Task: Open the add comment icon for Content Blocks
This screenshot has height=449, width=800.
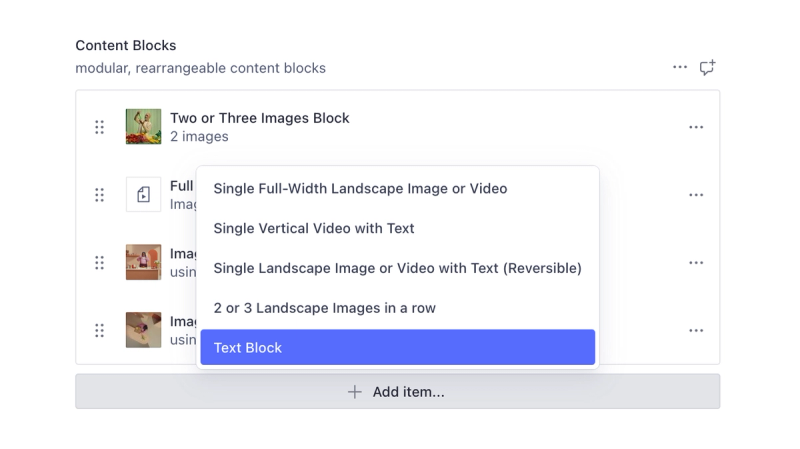Action: pyautogui.click(x=707, y=68)
